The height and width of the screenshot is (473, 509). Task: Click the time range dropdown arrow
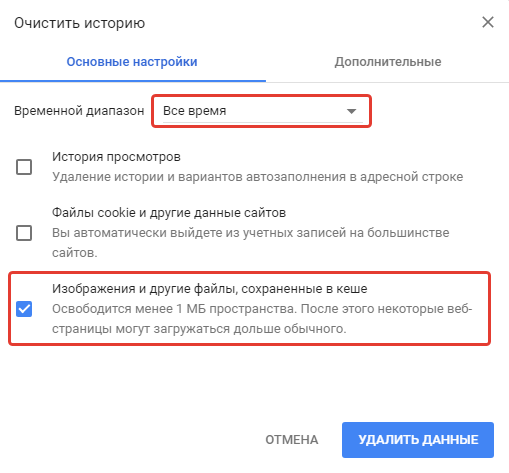(351, 111)
